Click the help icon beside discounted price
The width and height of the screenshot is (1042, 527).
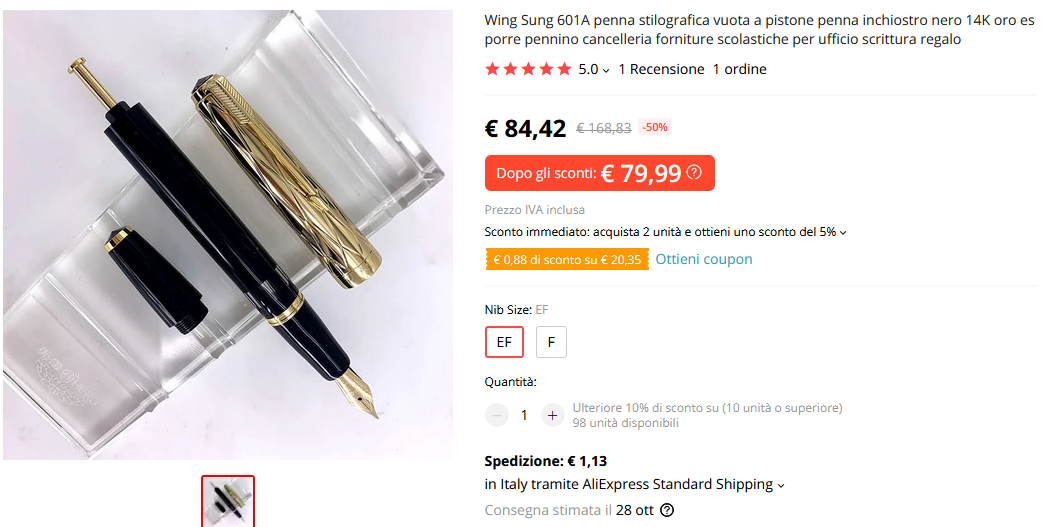694,173
